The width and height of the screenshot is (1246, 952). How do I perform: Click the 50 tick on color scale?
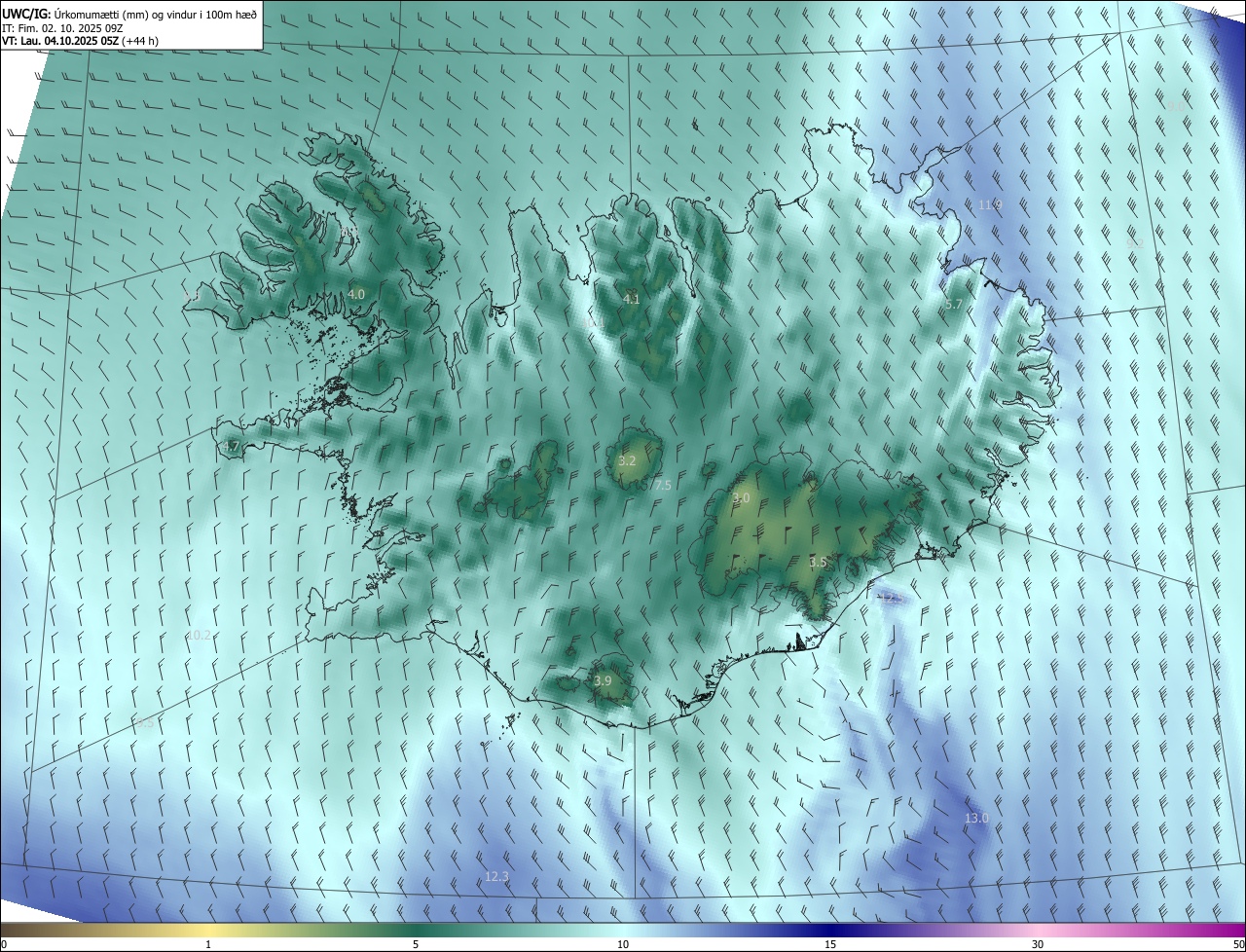pos(1238,945)
